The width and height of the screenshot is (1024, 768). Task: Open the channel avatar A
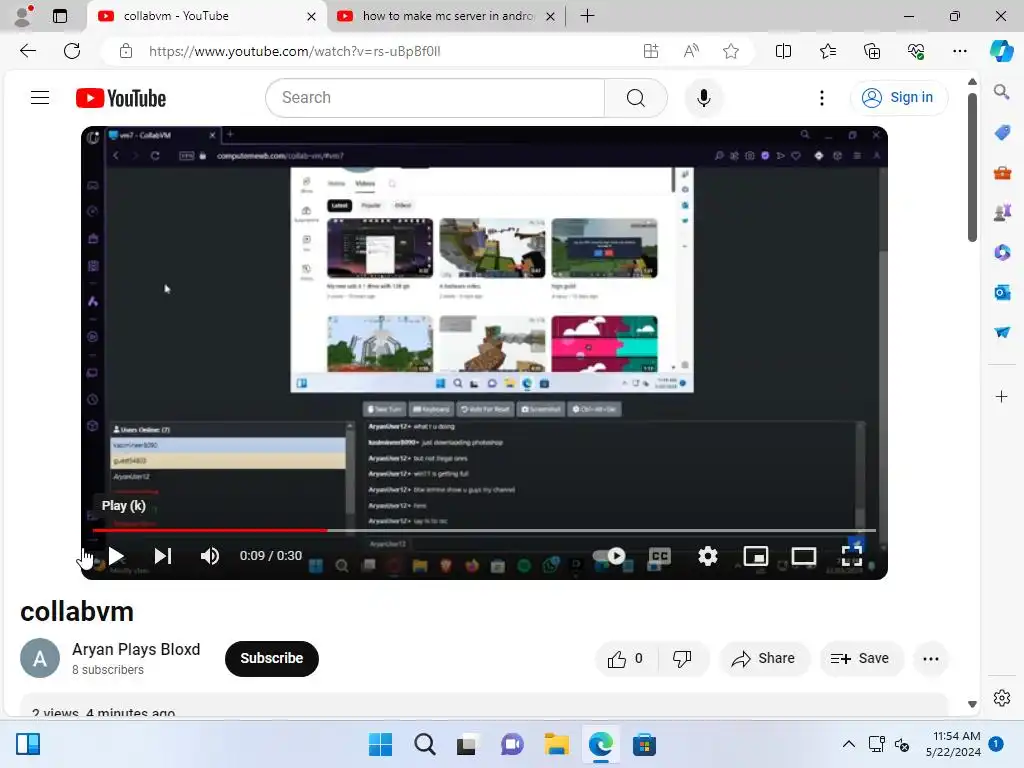(40, 658)
